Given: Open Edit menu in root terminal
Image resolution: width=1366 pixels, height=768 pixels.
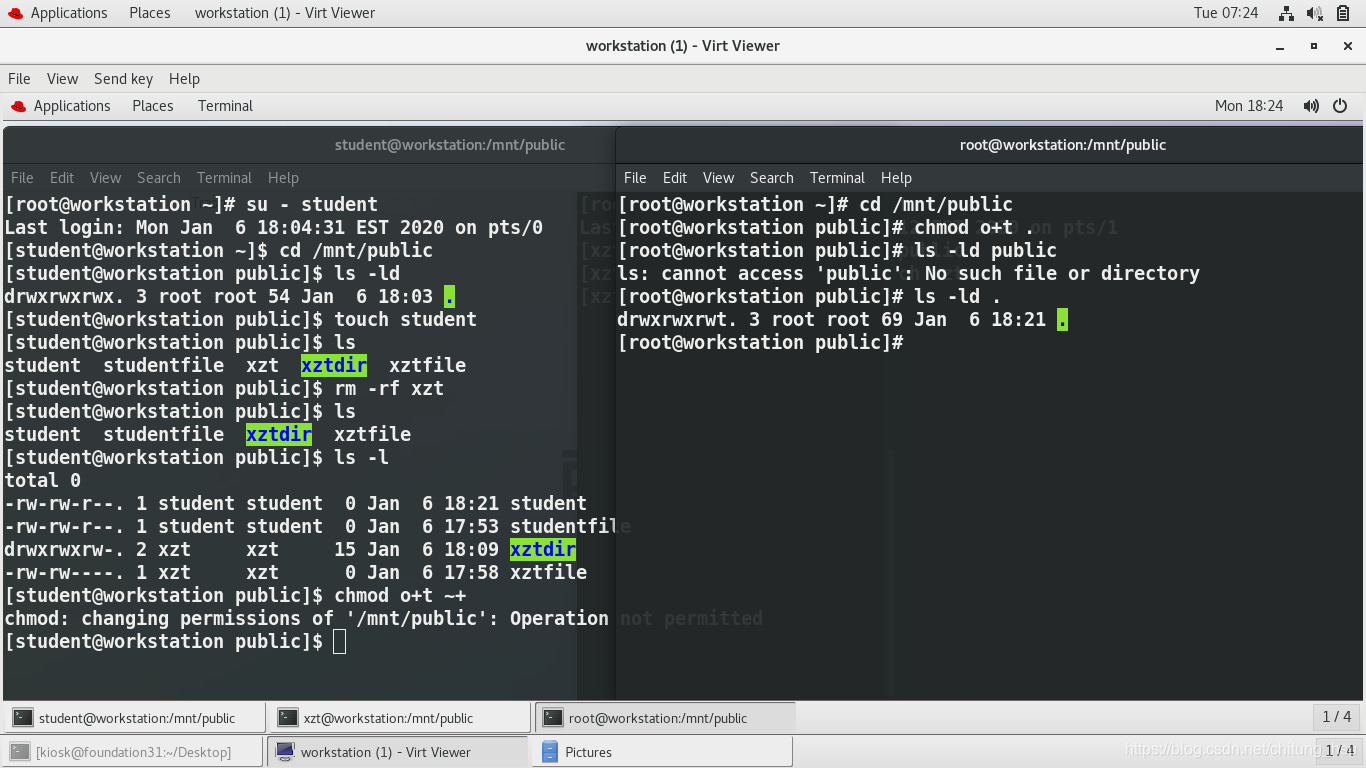Looking at the screenshot, I should coord(675,178).
